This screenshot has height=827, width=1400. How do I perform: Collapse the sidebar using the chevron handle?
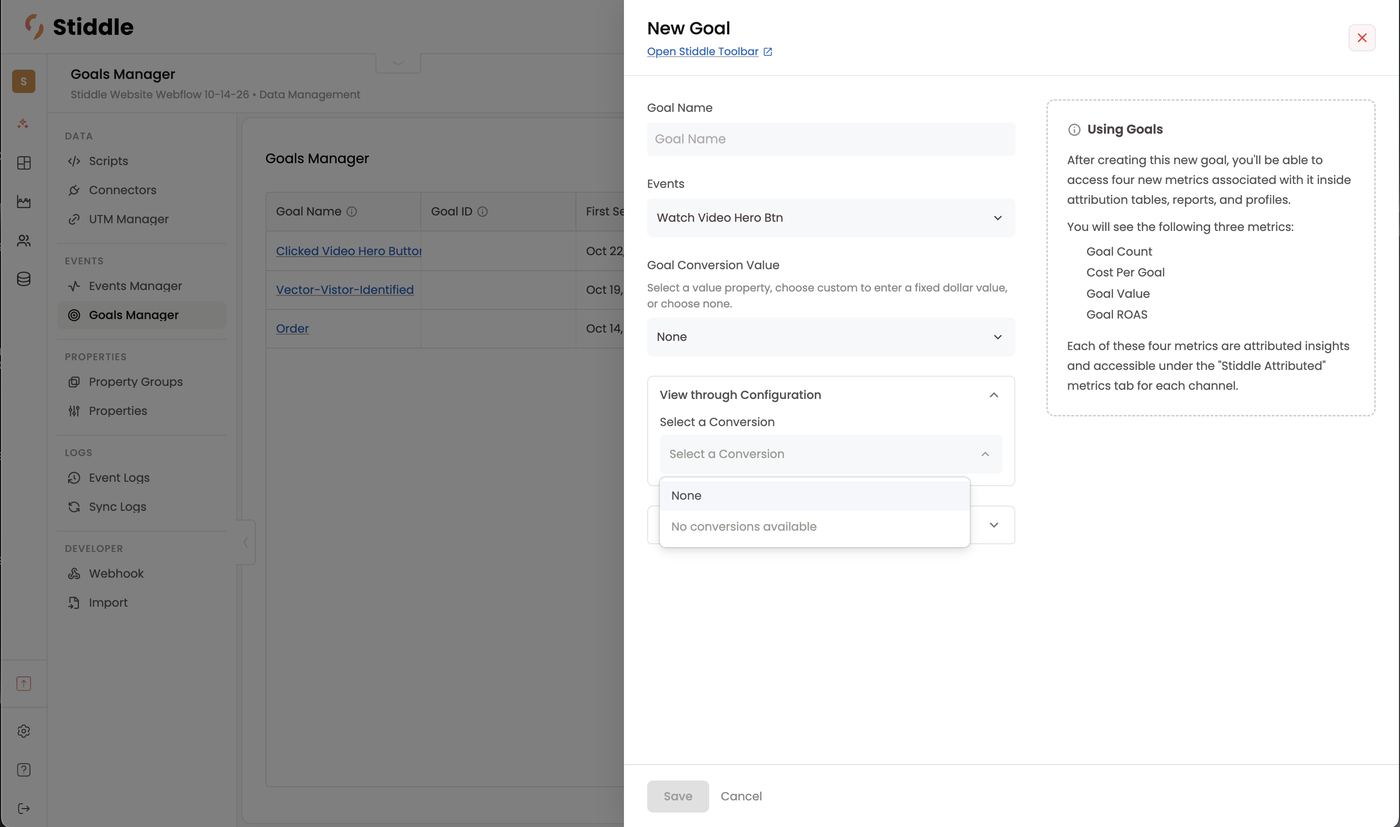pyautogui.click(x=246, y=543)
